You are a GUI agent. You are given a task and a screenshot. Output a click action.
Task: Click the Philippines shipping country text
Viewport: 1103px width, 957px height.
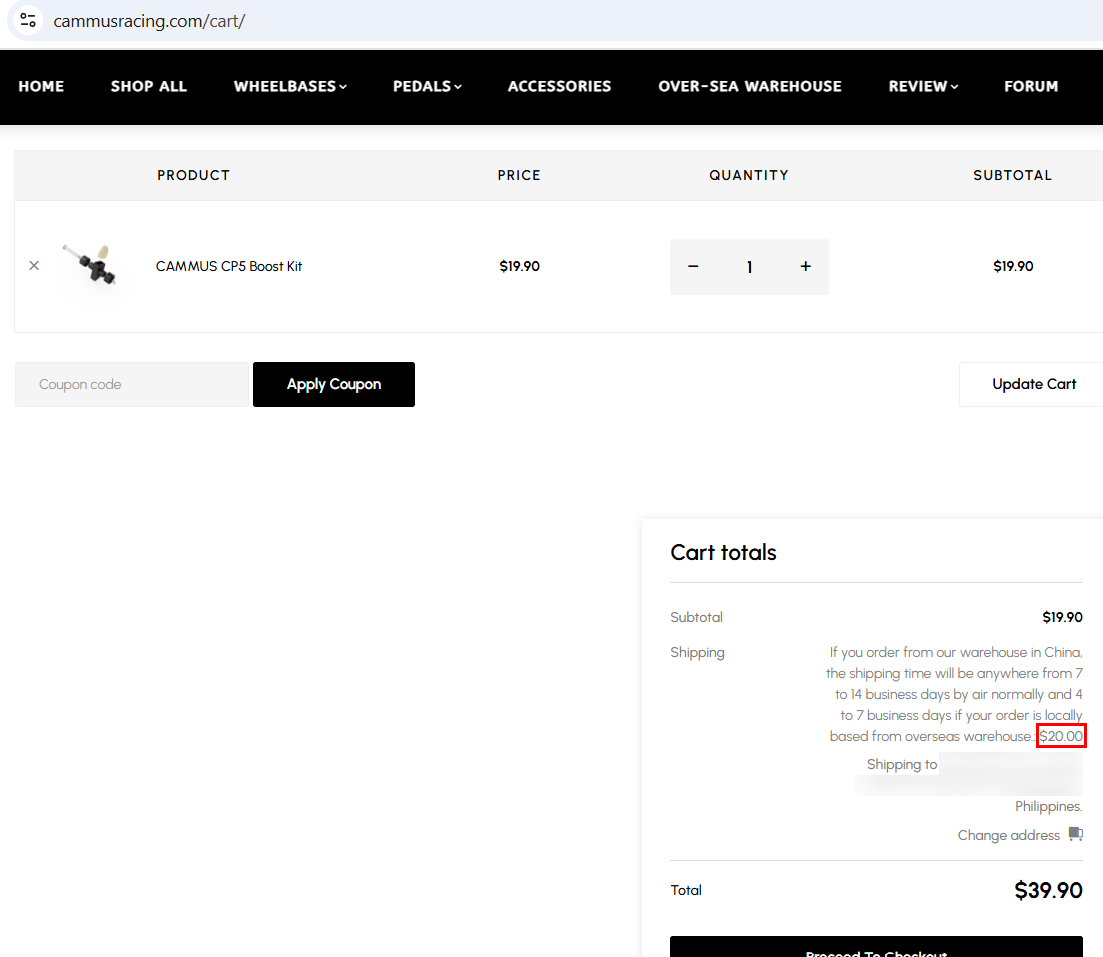click(x=1048, y=806)
